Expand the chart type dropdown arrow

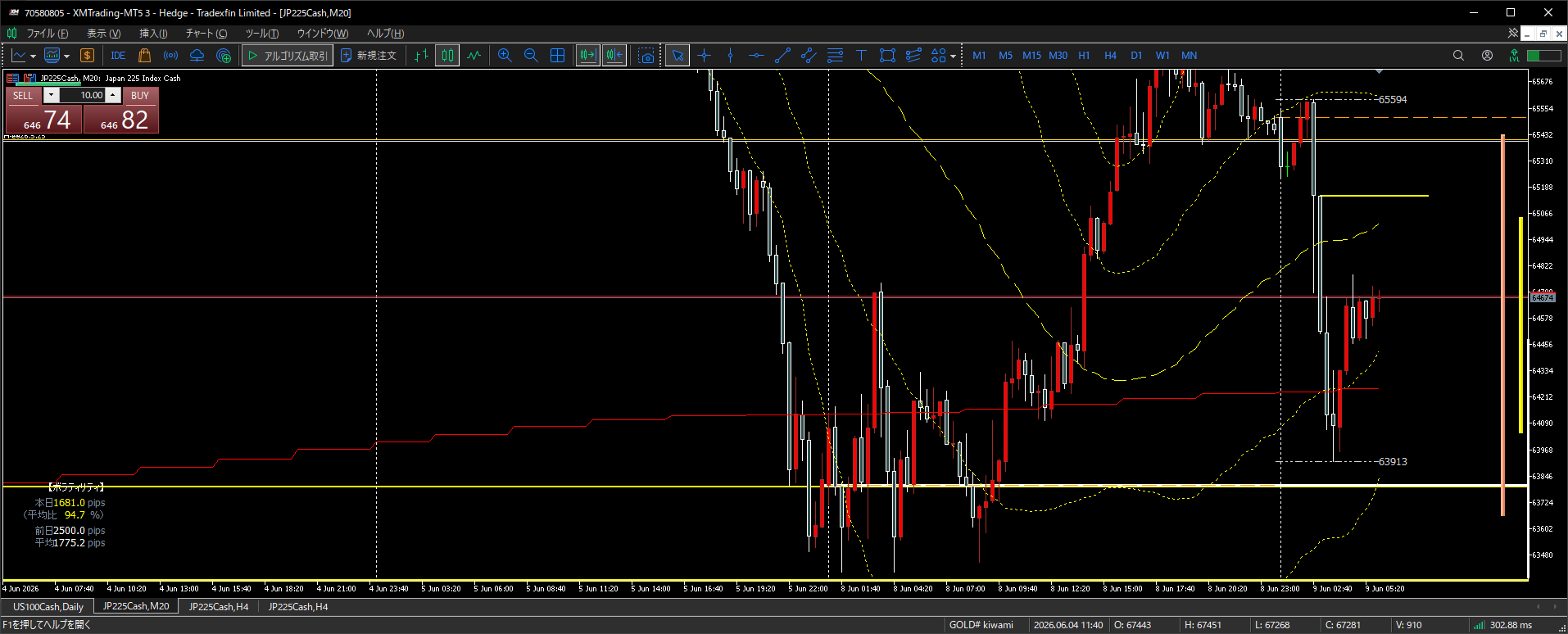click(x=33, y=57)
